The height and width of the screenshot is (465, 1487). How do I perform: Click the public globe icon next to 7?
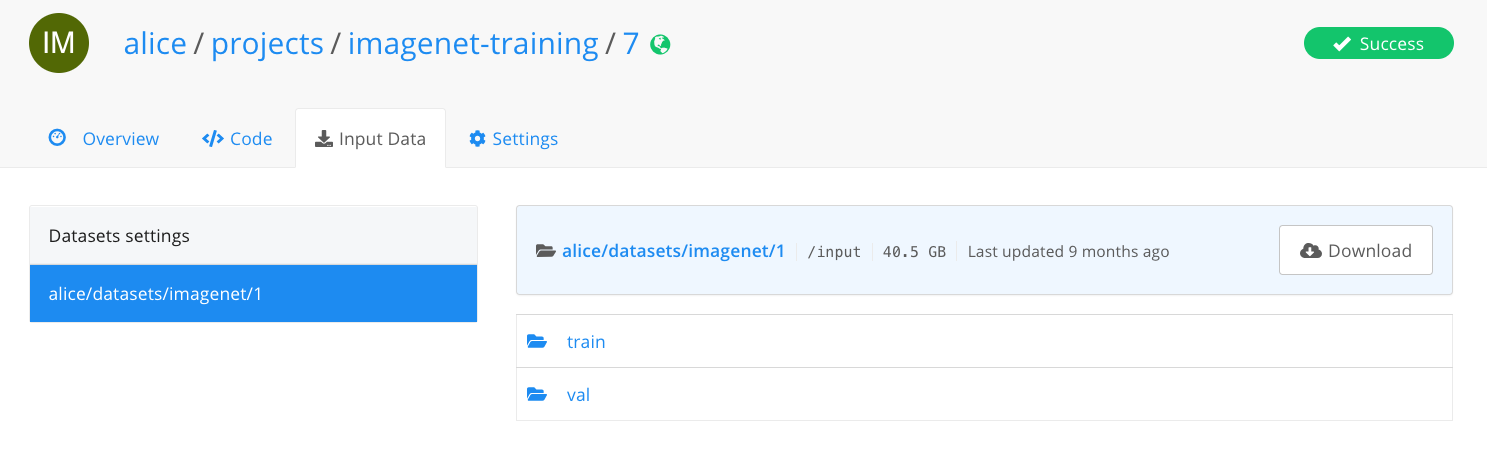click(x=660, y=44)
